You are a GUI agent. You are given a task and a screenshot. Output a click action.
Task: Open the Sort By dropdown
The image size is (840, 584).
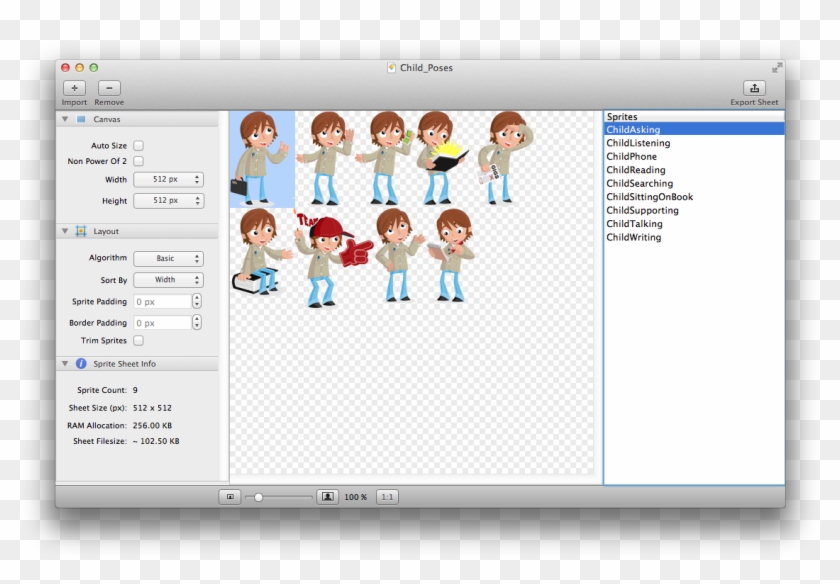click(168, 279)
